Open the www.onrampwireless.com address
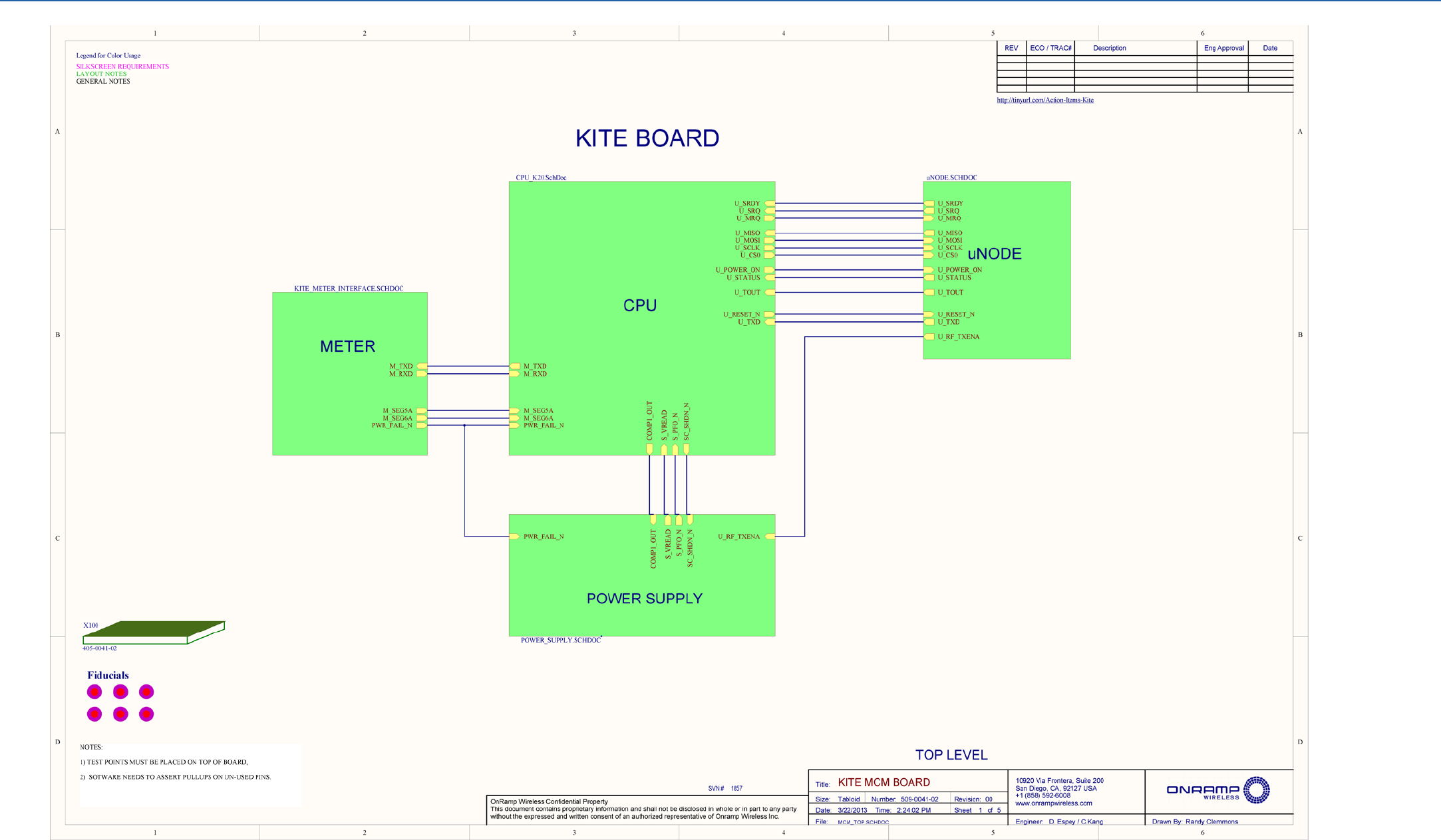 (1054, 803)
